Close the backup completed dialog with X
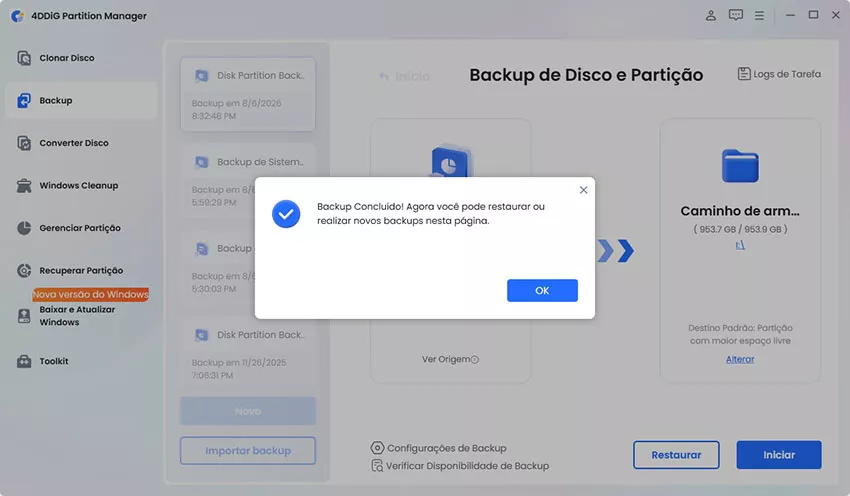The width and height of the screenshot is (850, 496). pos(583,190)
